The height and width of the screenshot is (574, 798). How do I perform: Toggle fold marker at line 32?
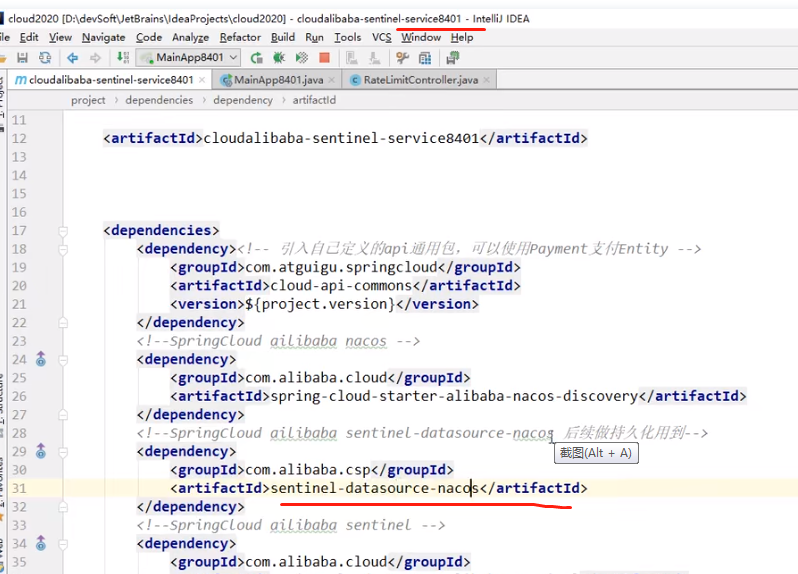[x=63, y=507]
